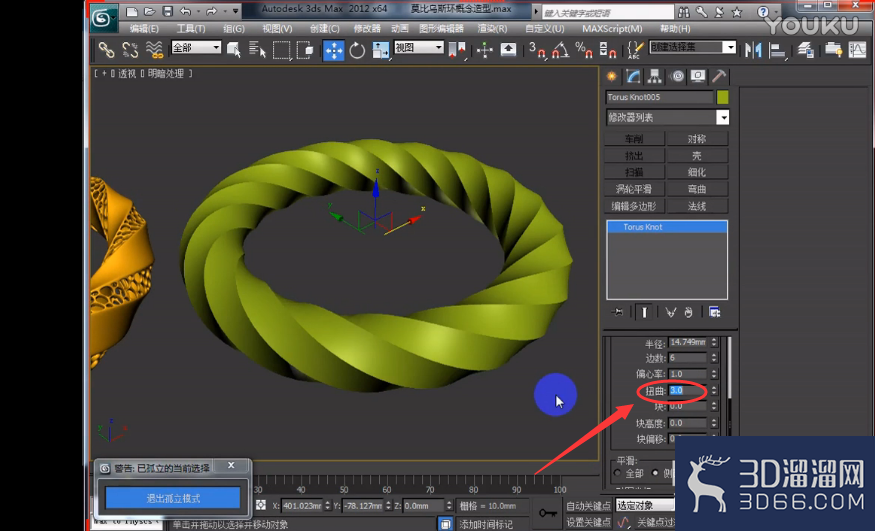Click Edit Named Selection Sets icon
The width and height of the screenshot is (875, 531).
[x=634, y=50]
